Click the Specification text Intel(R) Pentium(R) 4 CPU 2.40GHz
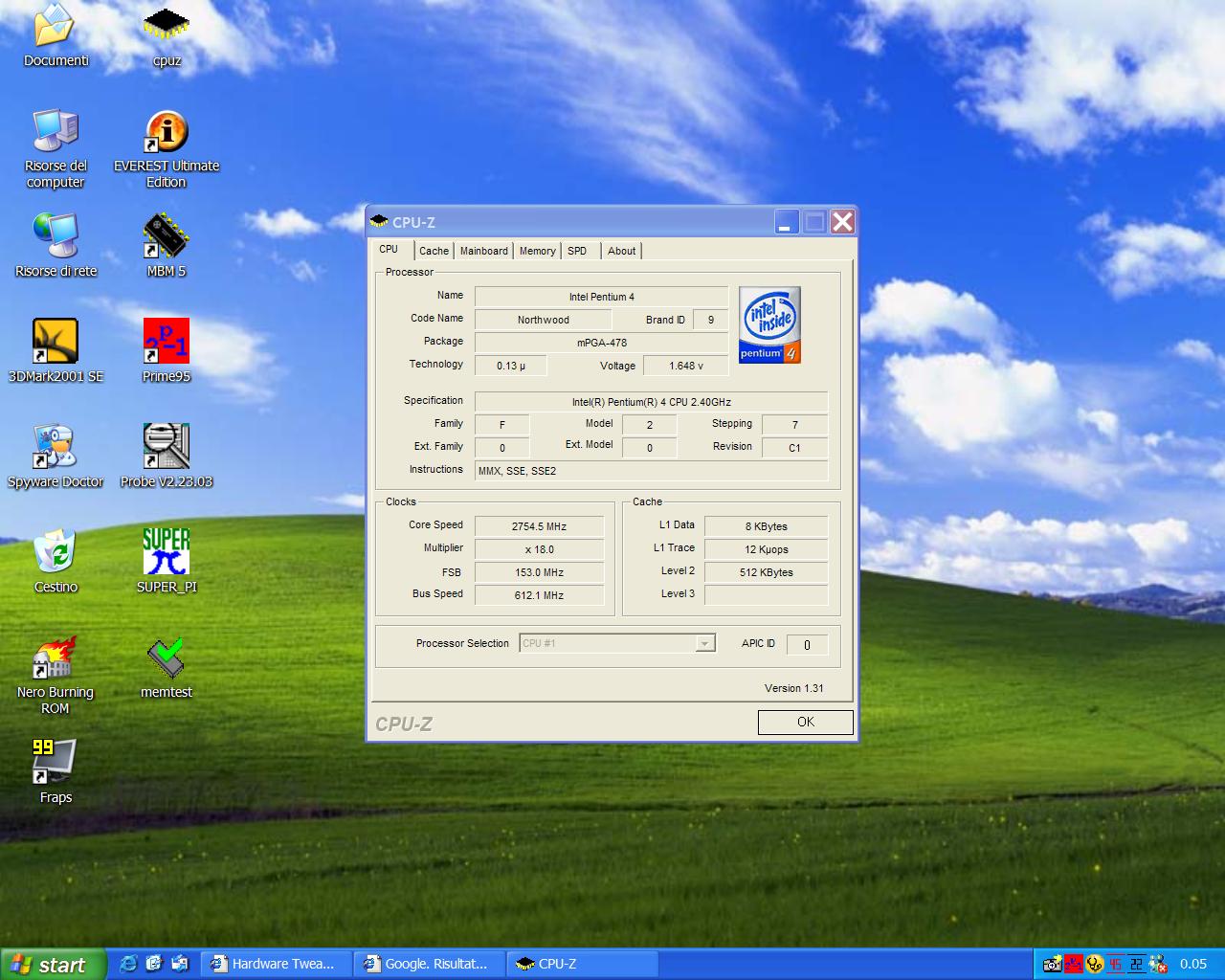Image resolution: width=1225 pixels, height=980 pixels. 651,402
